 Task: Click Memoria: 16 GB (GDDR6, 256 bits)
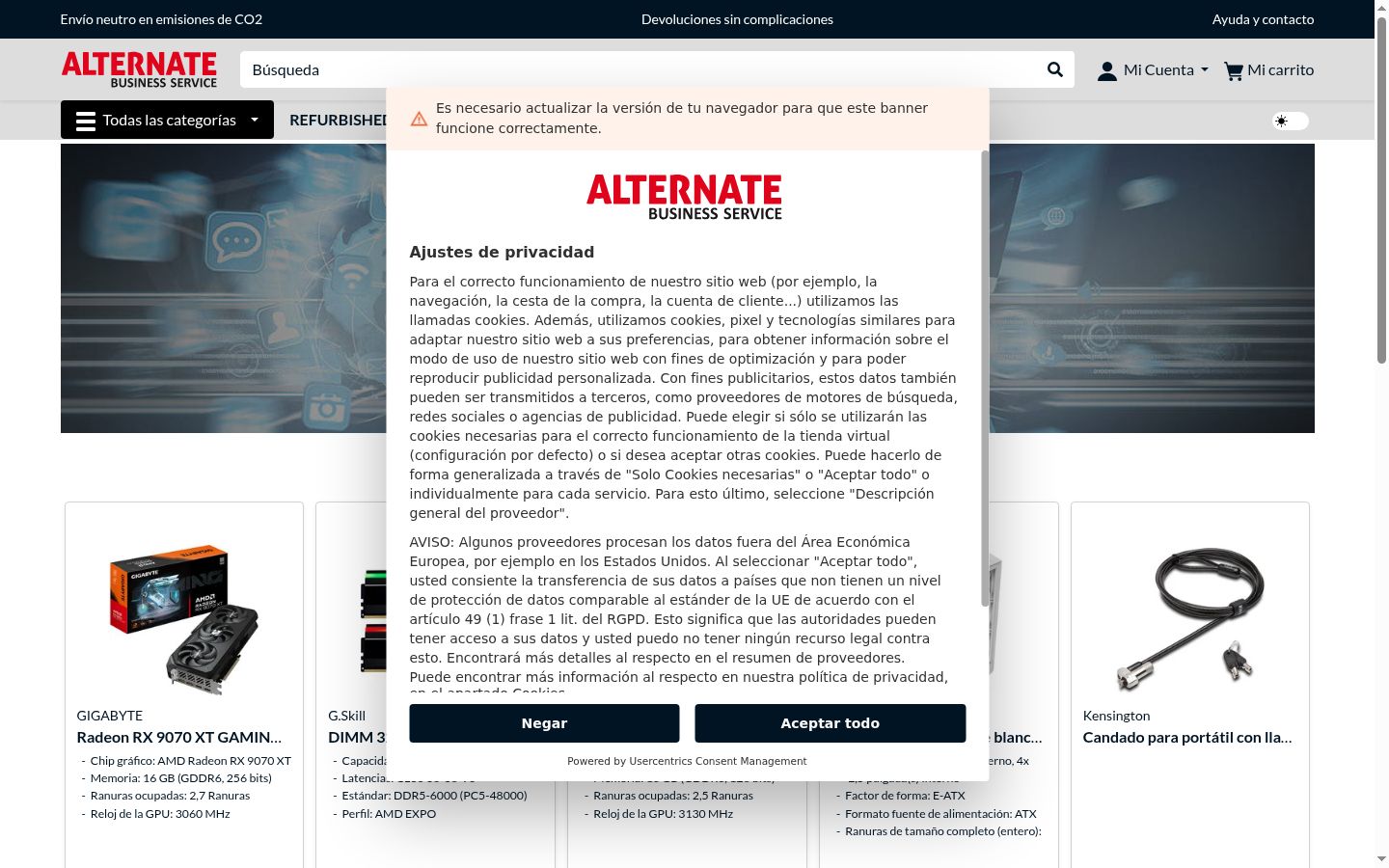(180, 778)
